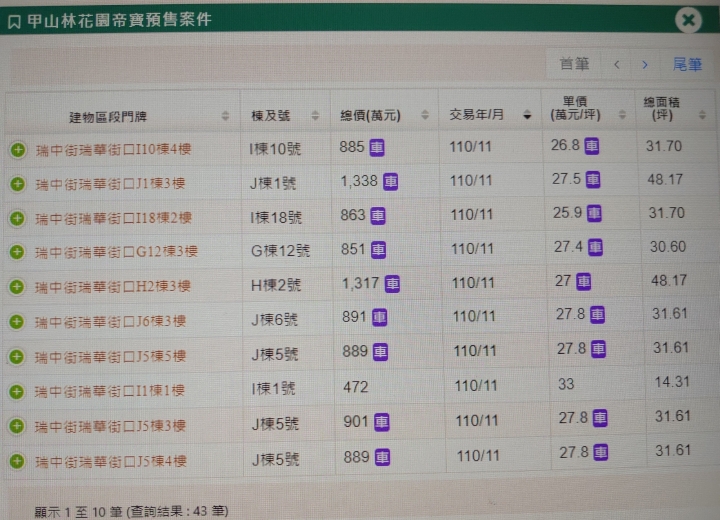Sort by 單價(萬元/坪) column arrows
Screen dimensions: 720x520
click(622, 114)
